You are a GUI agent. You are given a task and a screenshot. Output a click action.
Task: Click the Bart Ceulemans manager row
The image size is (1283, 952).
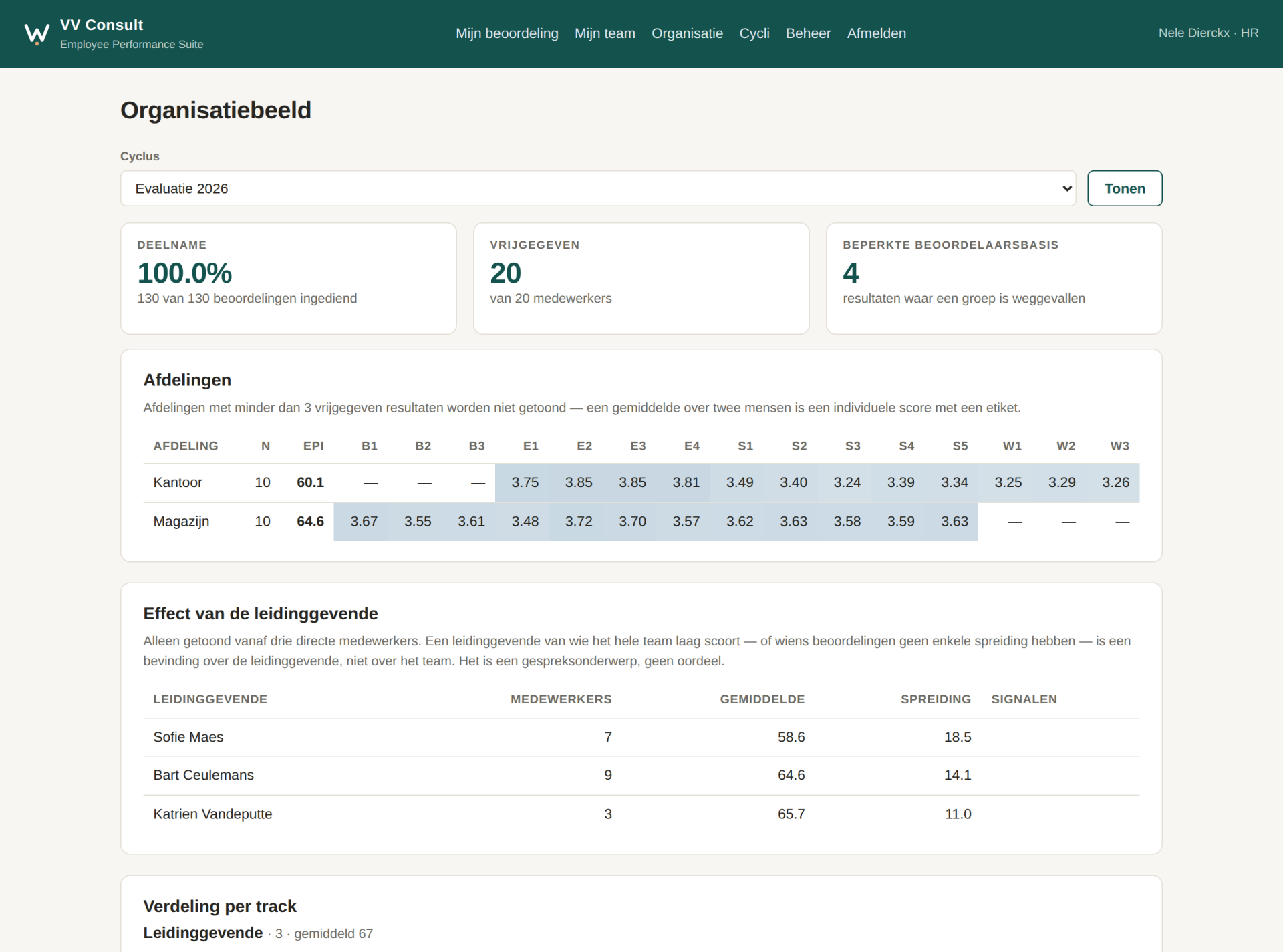coord(641,775)
